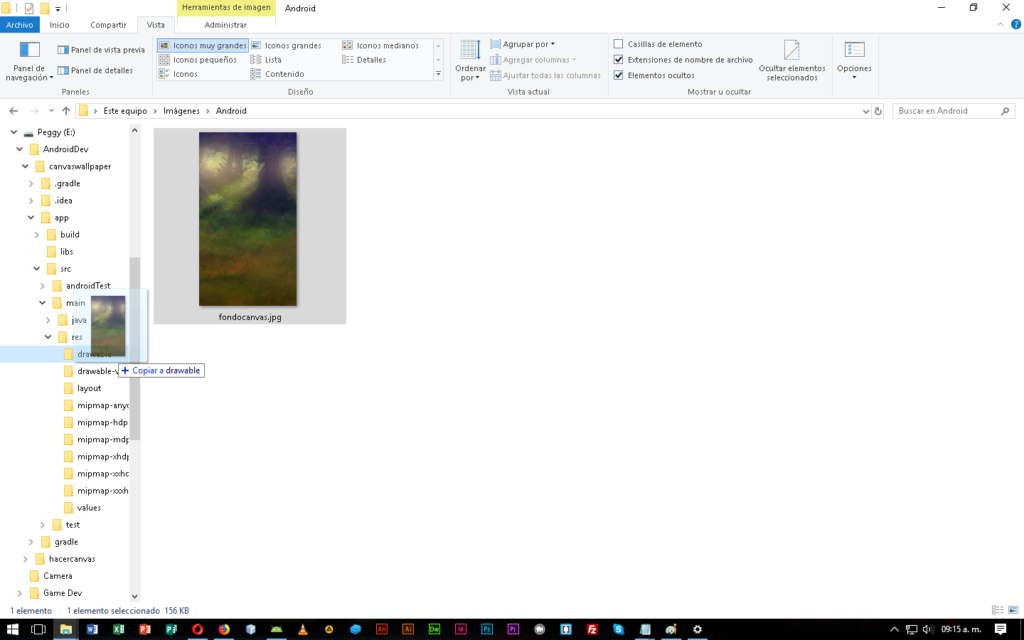Image resolution: width=1024 pixels, height=640 pixels.
Task: Switch to the Compartir ribbon tab
Action: 108,24
